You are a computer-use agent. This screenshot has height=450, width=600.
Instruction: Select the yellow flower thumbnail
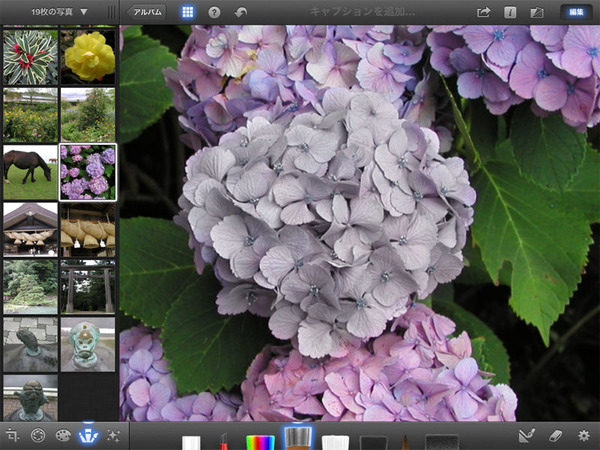pos(88,56)
